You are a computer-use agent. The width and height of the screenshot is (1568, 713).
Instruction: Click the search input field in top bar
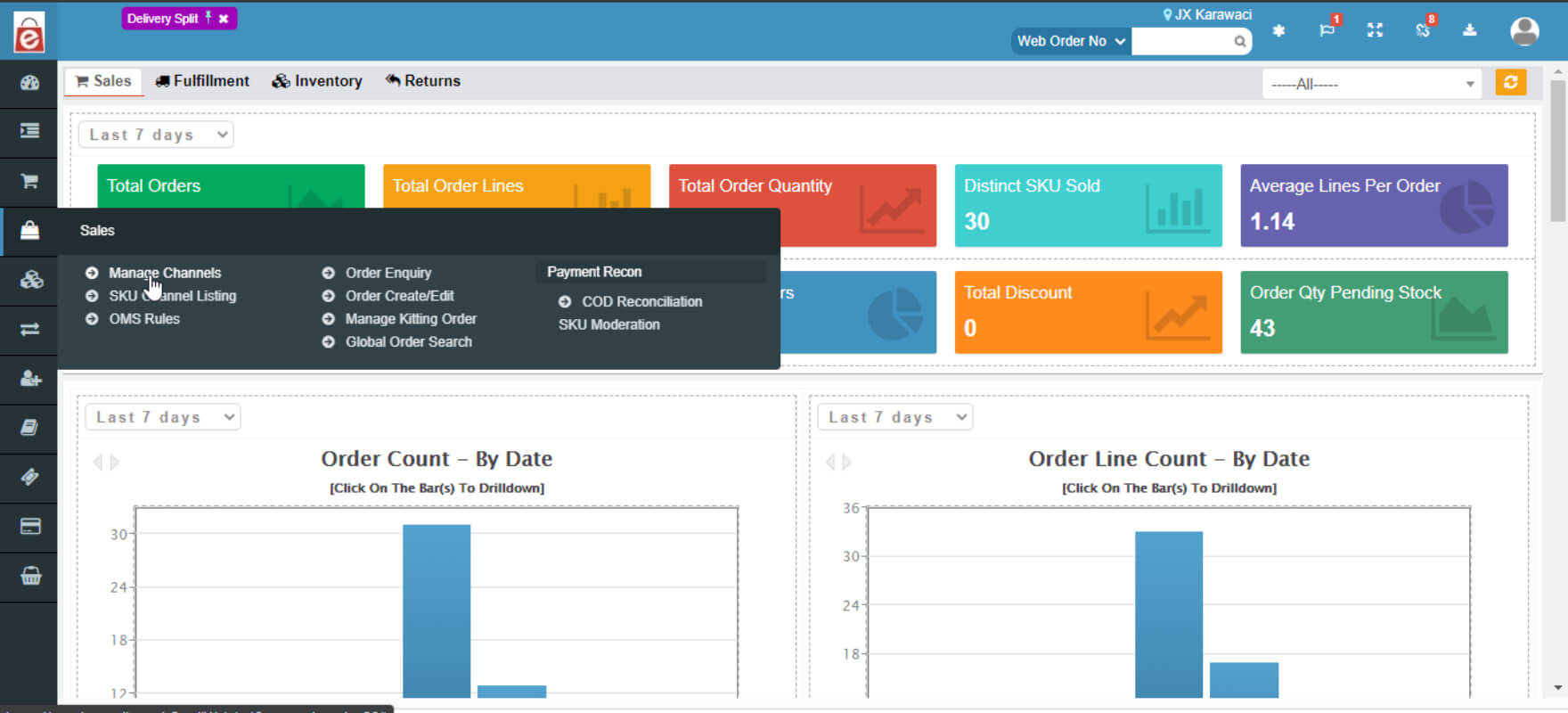(1181, 41)
